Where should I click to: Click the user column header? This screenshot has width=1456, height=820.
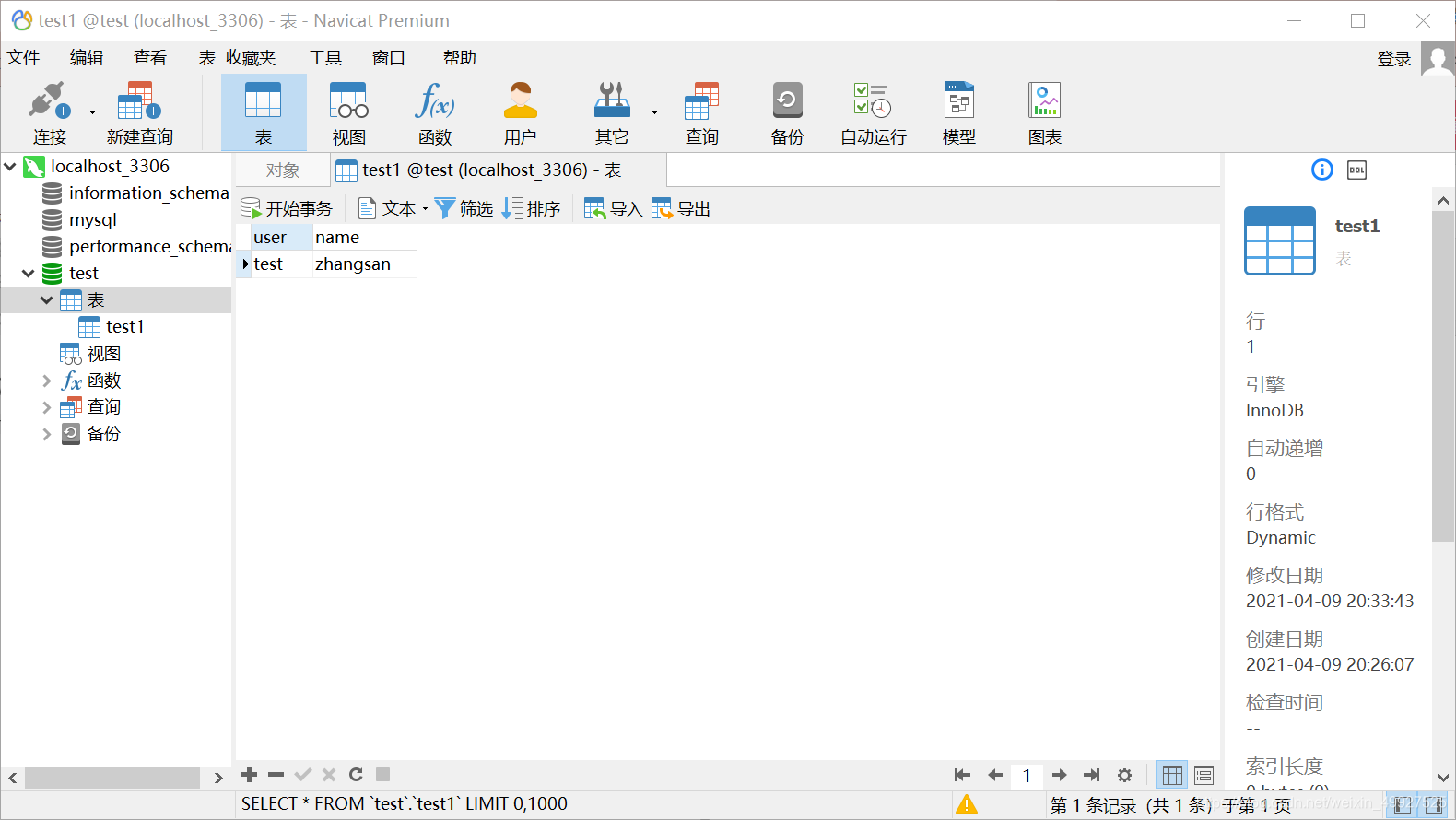pos(282,238)
